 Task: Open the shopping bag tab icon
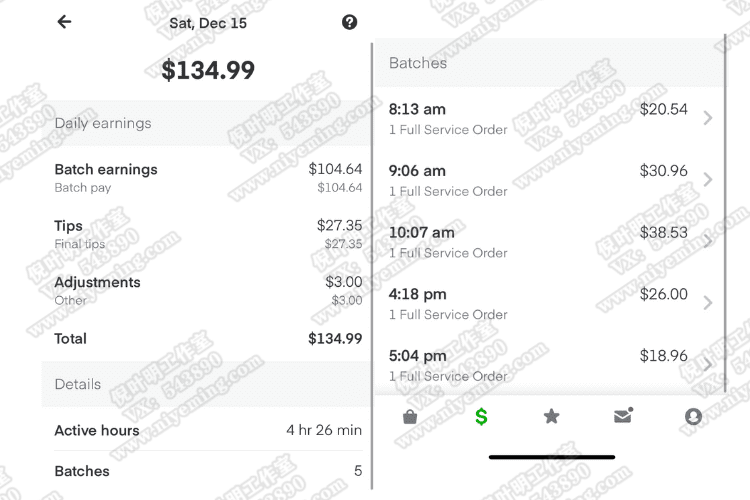point(410,417)
